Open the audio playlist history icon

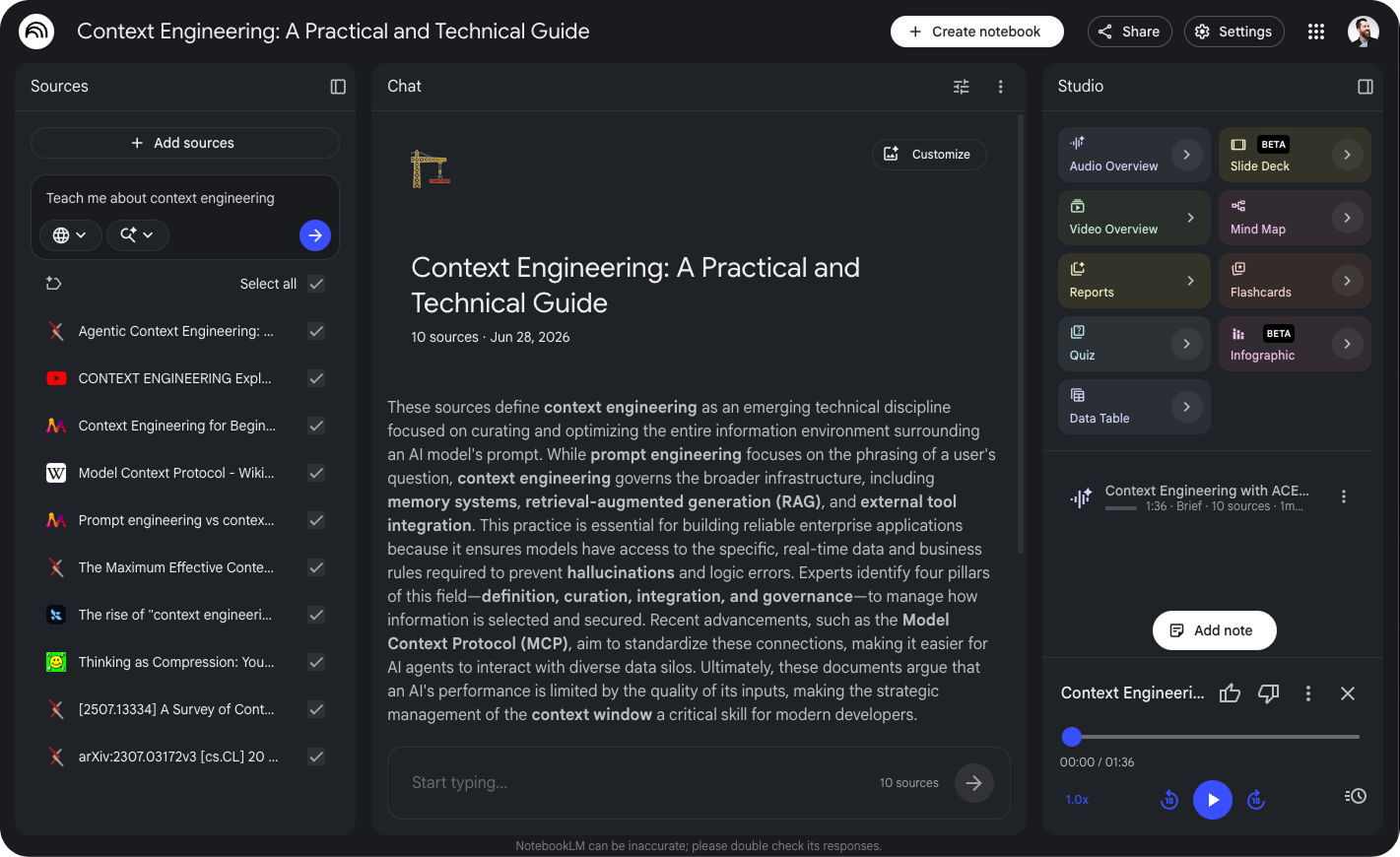(1356, 796)
